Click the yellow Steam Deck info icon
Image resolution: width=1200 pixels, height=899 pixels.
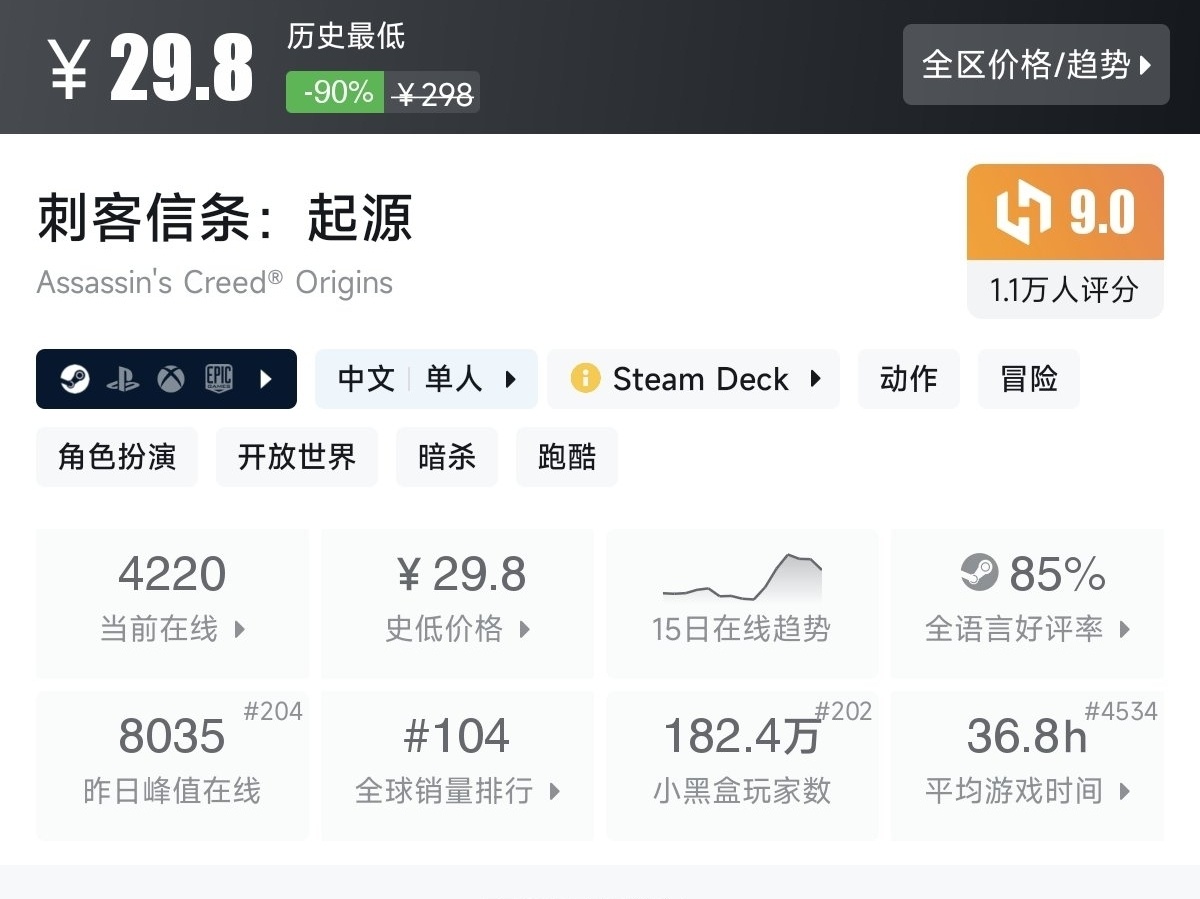click(585, 379)
